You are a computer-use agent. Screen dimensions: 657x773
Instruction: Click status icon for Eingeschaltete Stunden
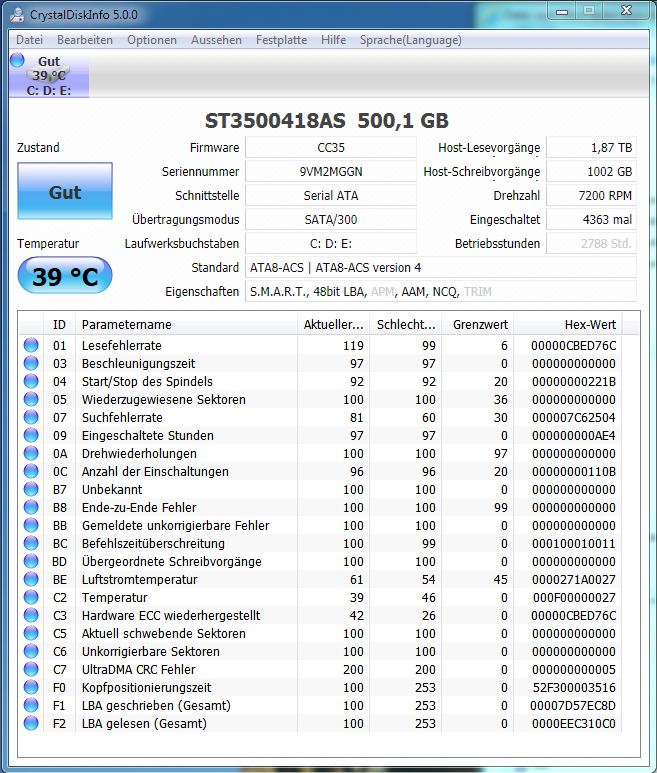coord(31,435)
